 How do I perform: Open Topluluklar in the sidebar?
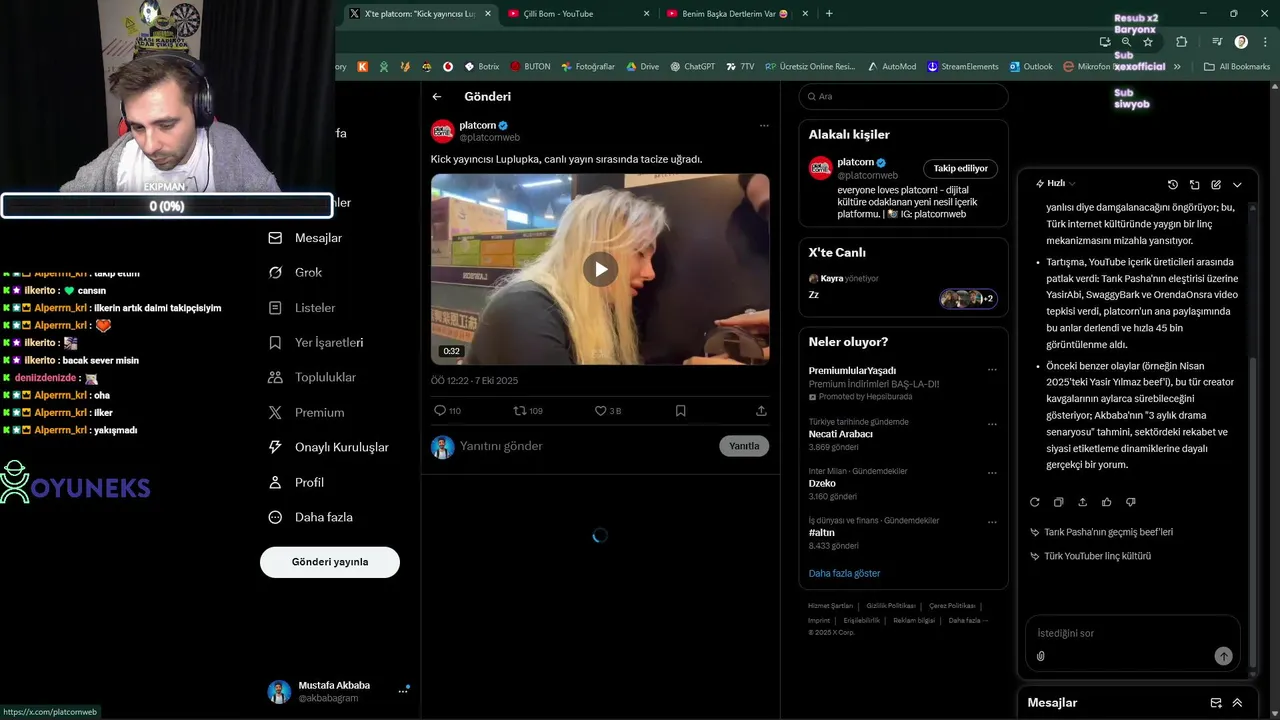(x=312, y=377)
